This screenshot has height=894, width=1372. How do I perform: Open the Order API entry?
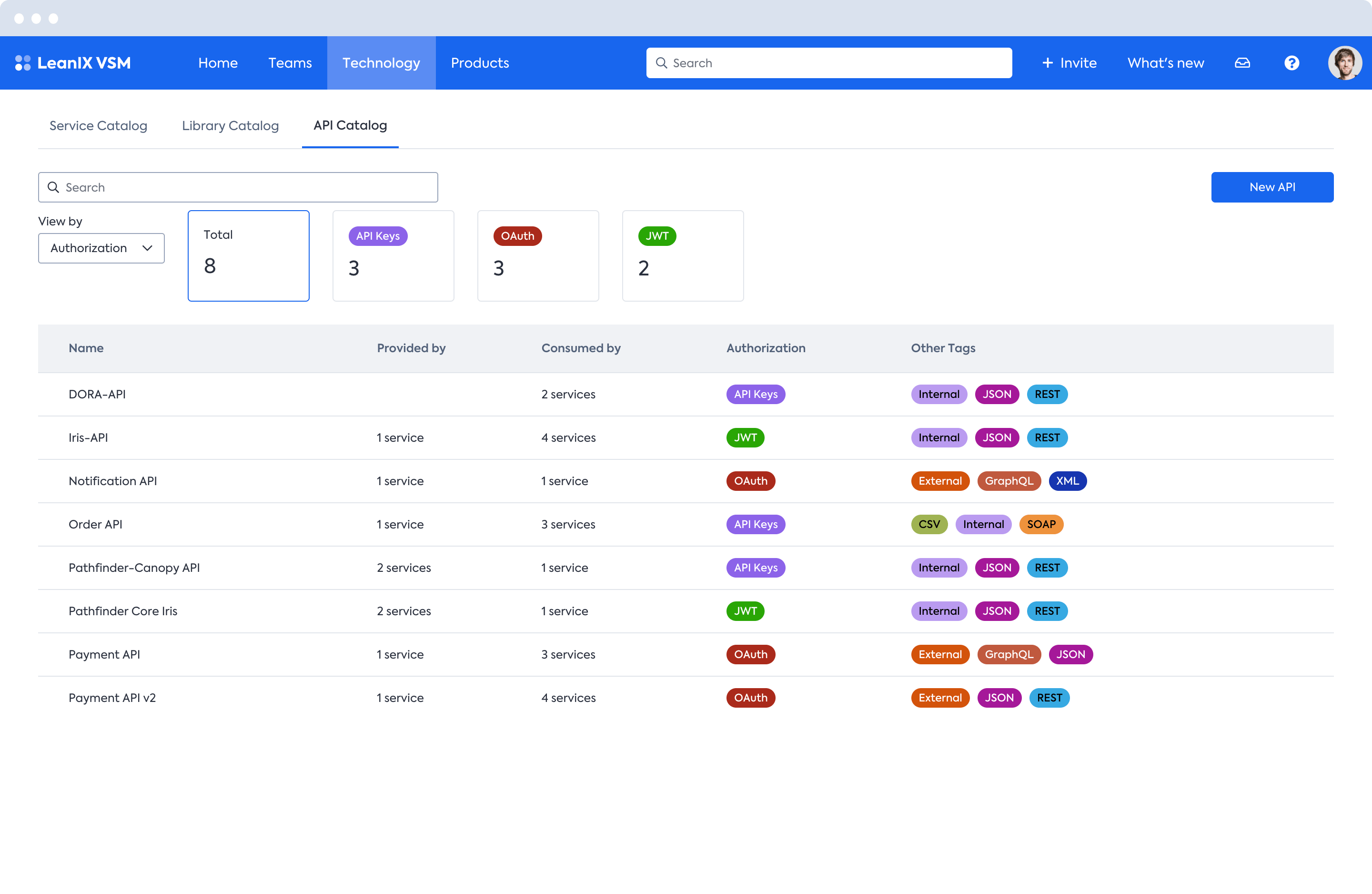coord(95,524)
